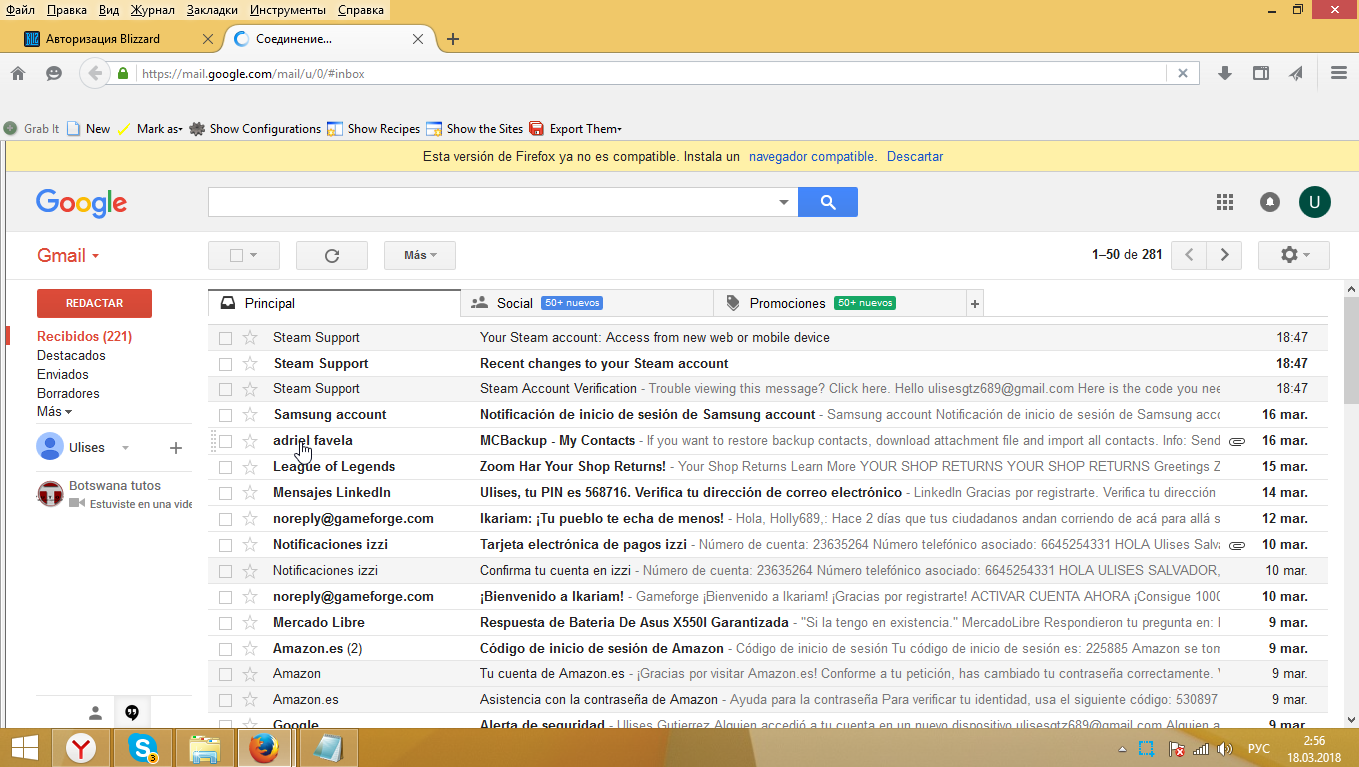The height and width of the screenshot is (767, 1359).
Task: Select checkbox for Amazon.es (2) email
Action: (225, 649)
